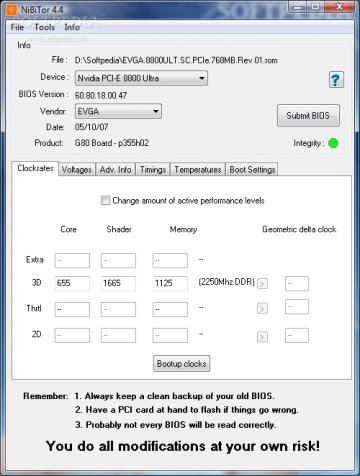The height and width of the screenshot is (476, 360).
Task: Click the green Integrity status indicator
Action: (333, 143)
